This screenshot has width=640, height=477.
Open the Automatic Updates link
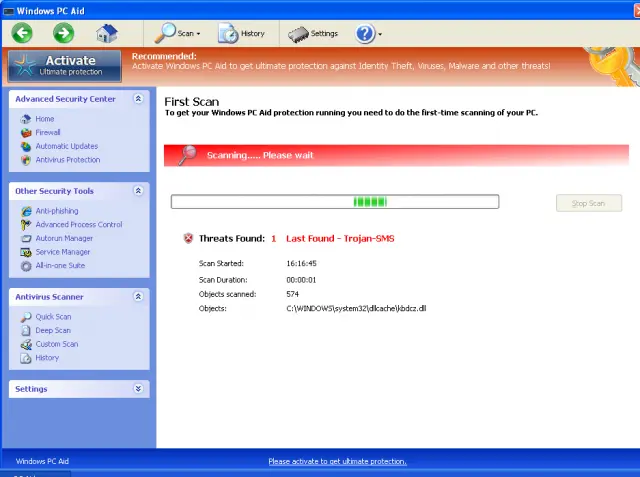point(67,146)
